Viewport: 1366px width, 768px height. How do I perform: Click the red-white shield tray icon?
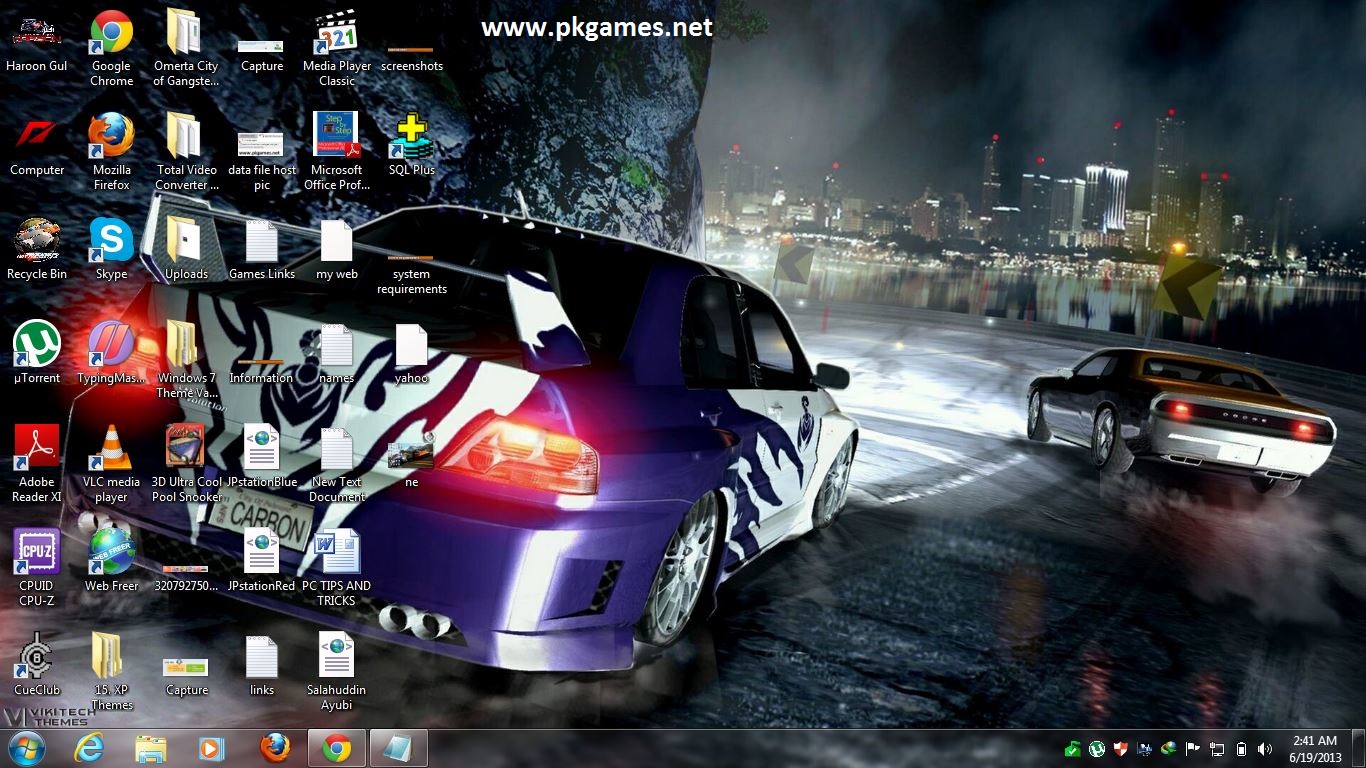click(x=1120, y=748)
